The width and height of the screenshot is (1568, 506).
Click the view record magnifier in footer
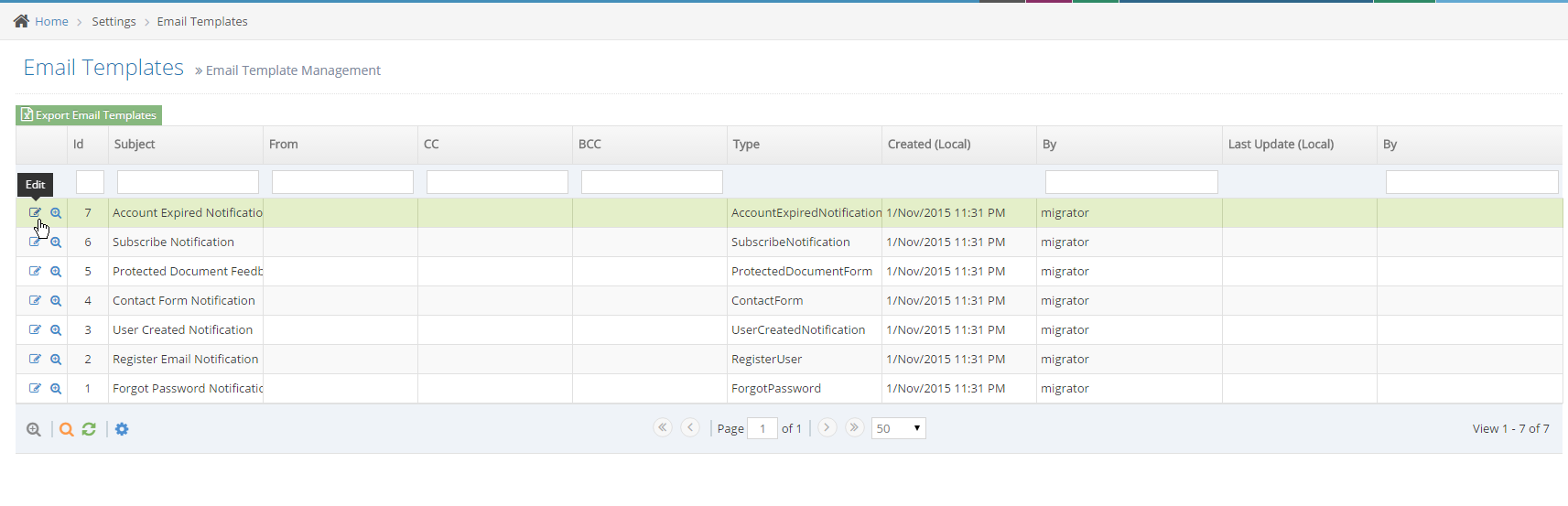tap(34, 429)
